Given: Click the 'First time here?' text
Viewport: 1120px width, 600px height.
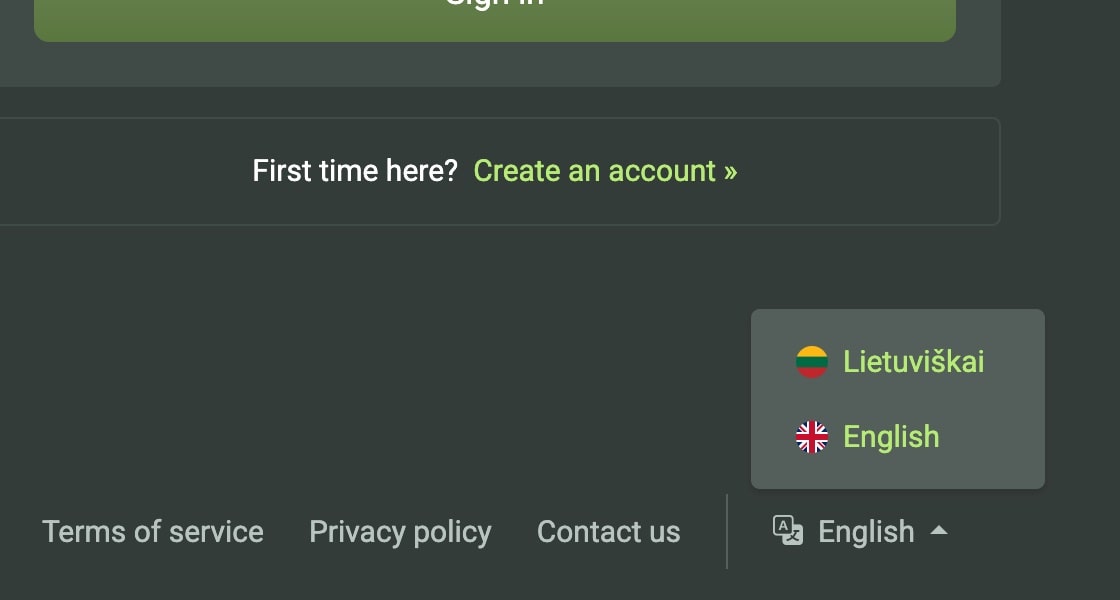Looking at the screenshot, I should click(x=354, y=171).
